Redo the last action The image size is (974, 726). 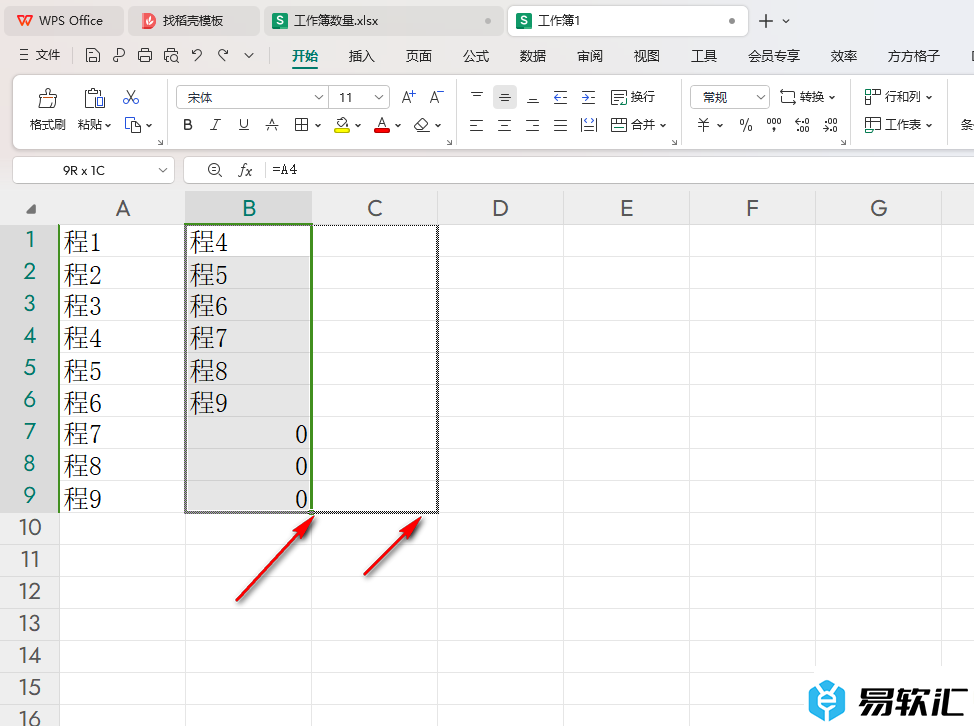click(x=223, y=56)
